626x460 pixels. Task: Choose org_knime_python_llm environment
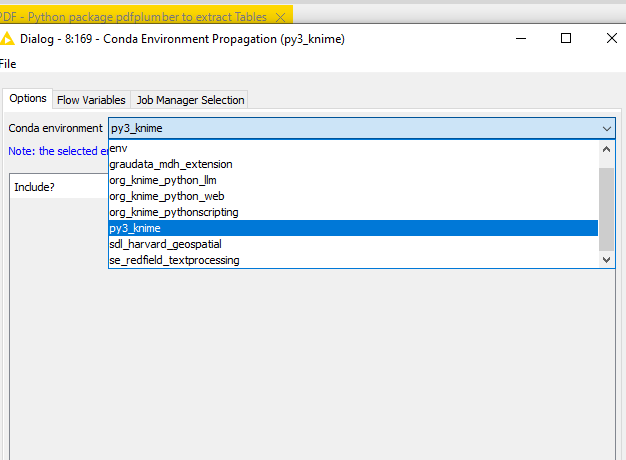[353, 180]
